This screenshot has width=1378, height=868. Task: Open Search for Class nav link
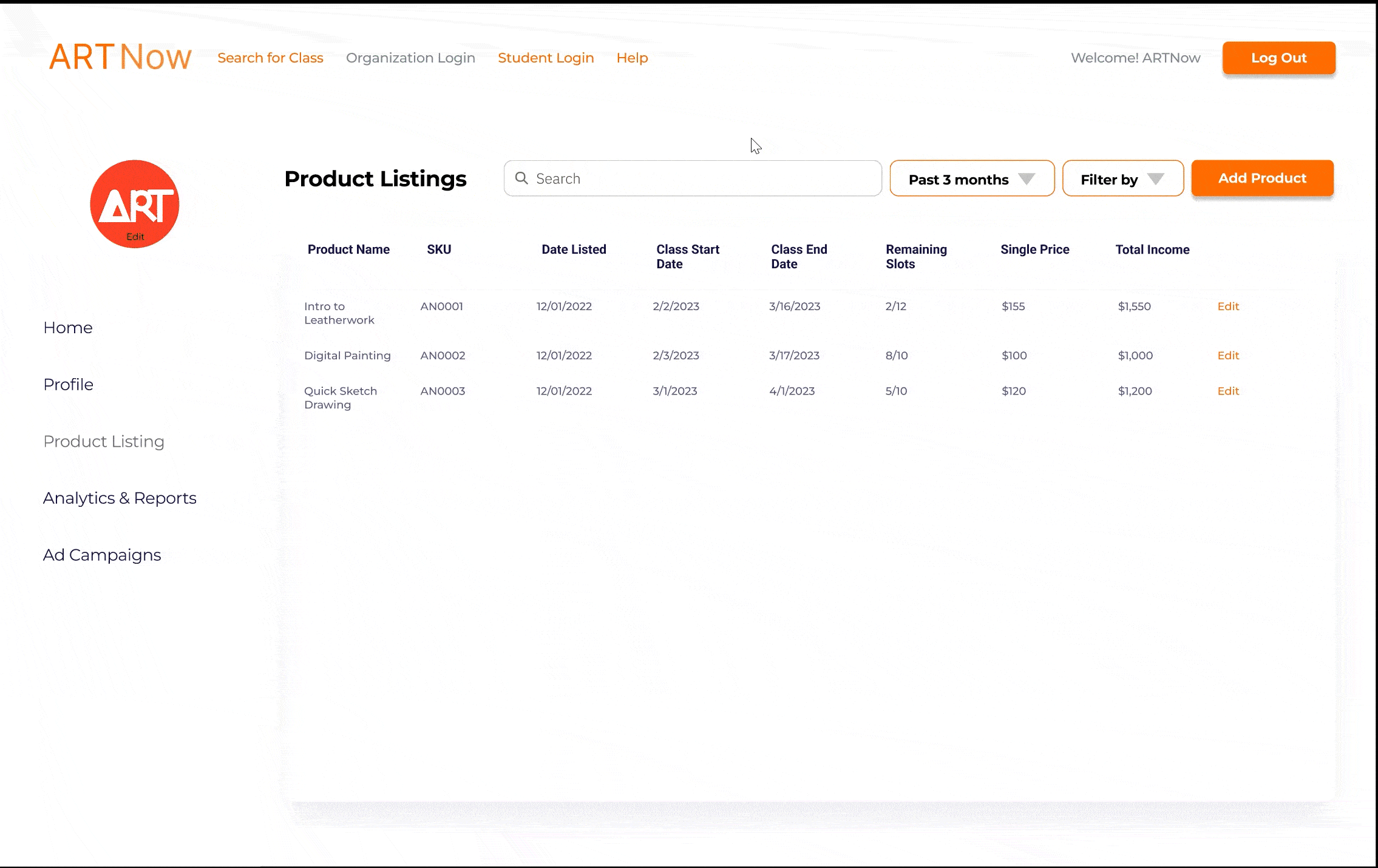click(x=270, y=58)
